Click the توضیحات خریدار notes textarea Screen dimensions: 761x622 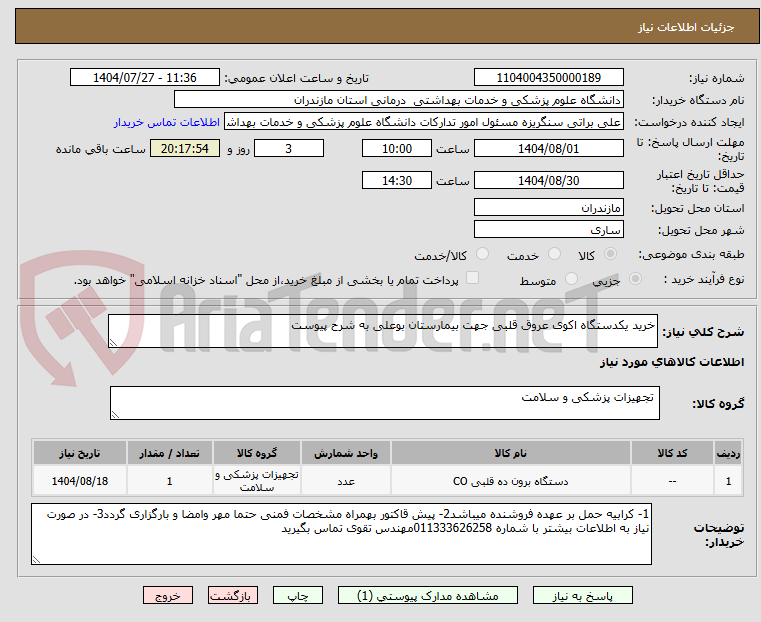click(x=342, y=534)
